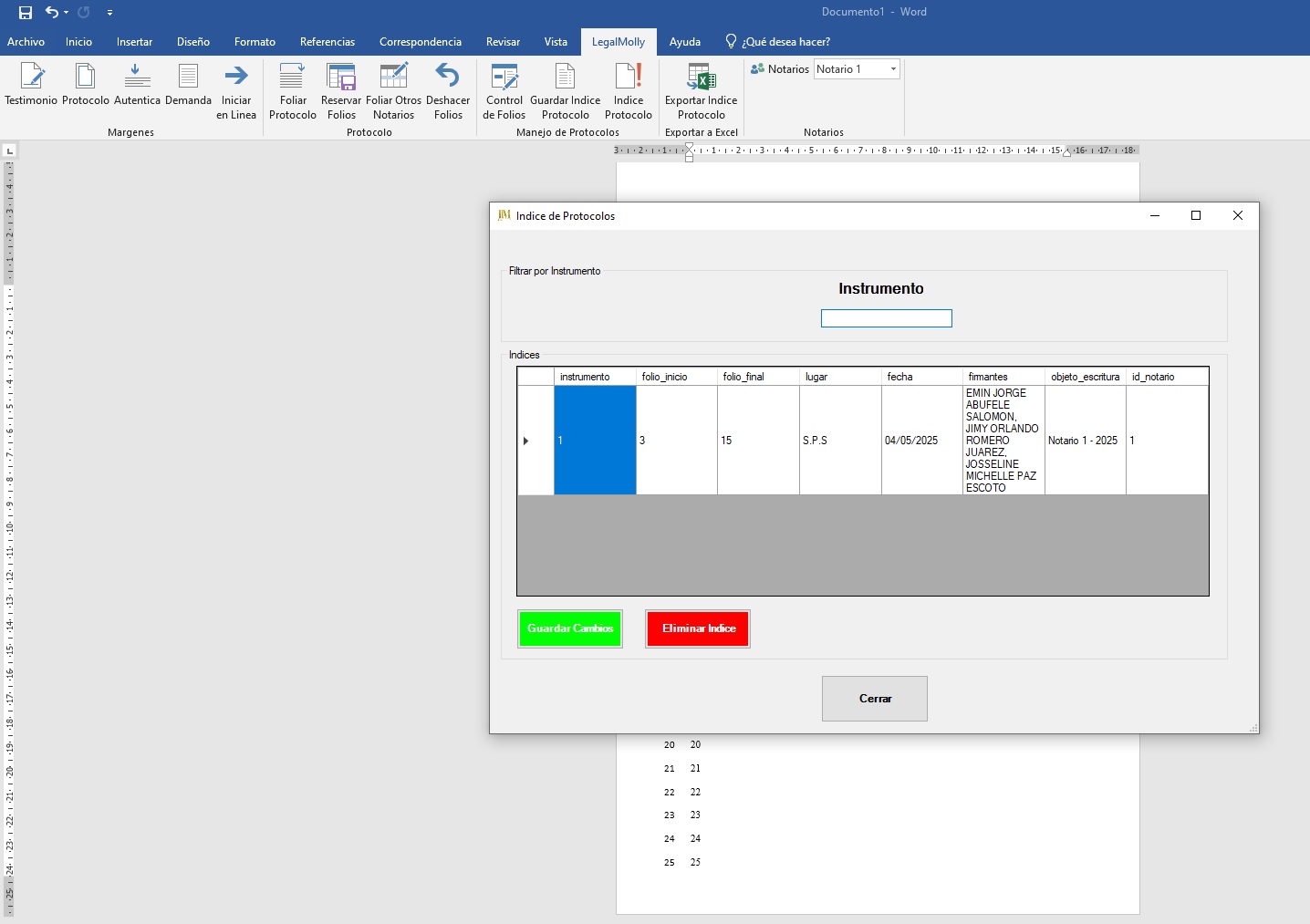Click the Notarios people icon

(757, 69)
